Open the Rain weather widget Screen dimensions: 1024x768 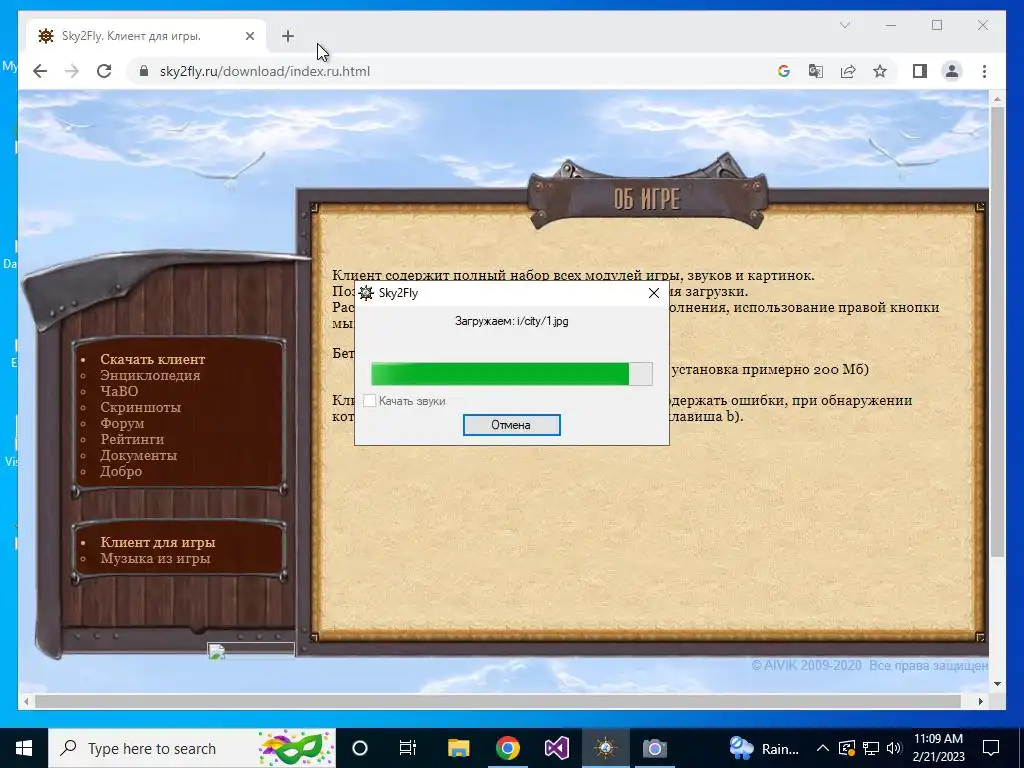(764, 748)
